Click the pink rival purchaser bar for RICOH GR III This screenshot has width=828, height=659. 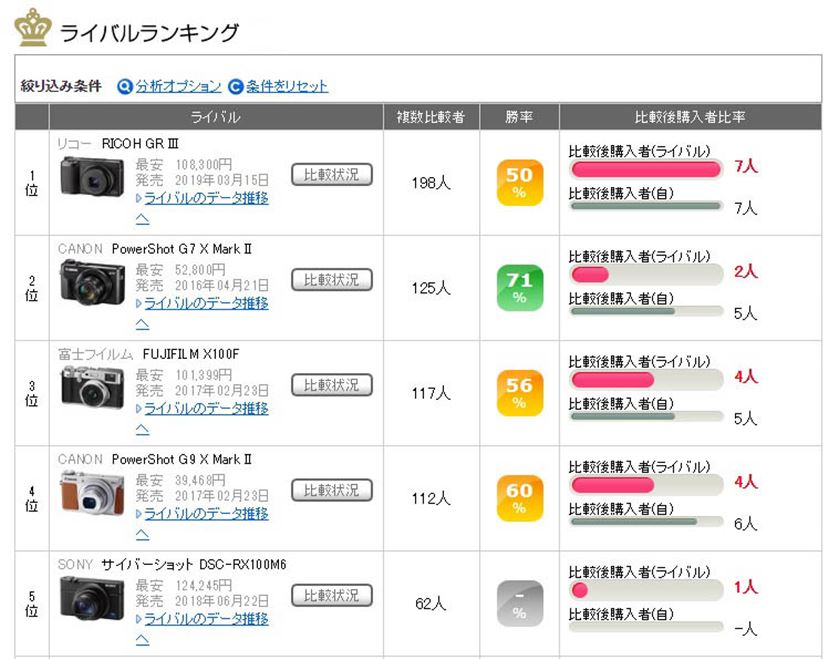point(644,168)
